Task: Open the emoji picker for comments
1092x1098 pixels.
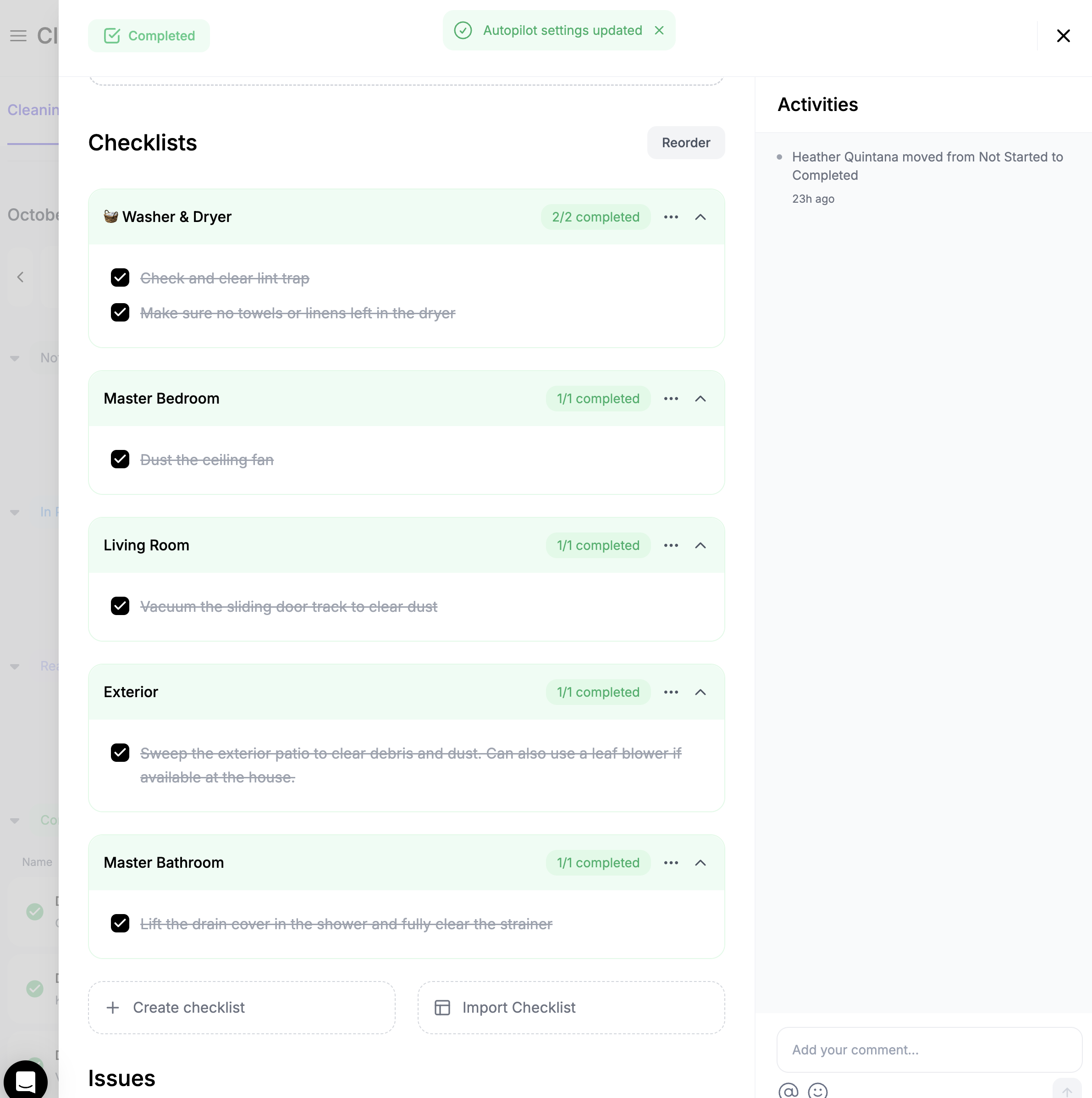Action: [x=817, y=1090]
